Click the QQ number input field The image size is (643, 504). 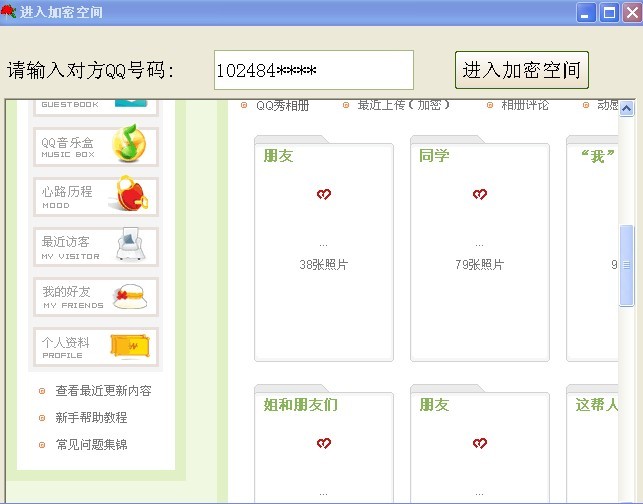313,71
